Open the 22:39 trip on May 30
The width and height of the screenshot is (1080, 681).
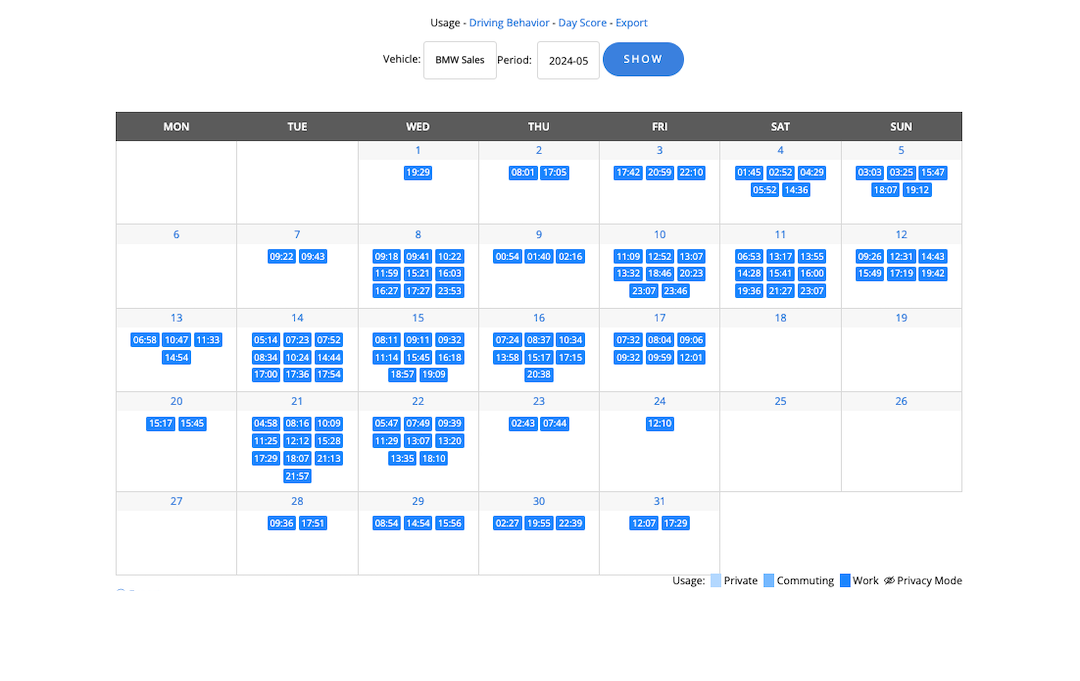[x=570, y=523]
